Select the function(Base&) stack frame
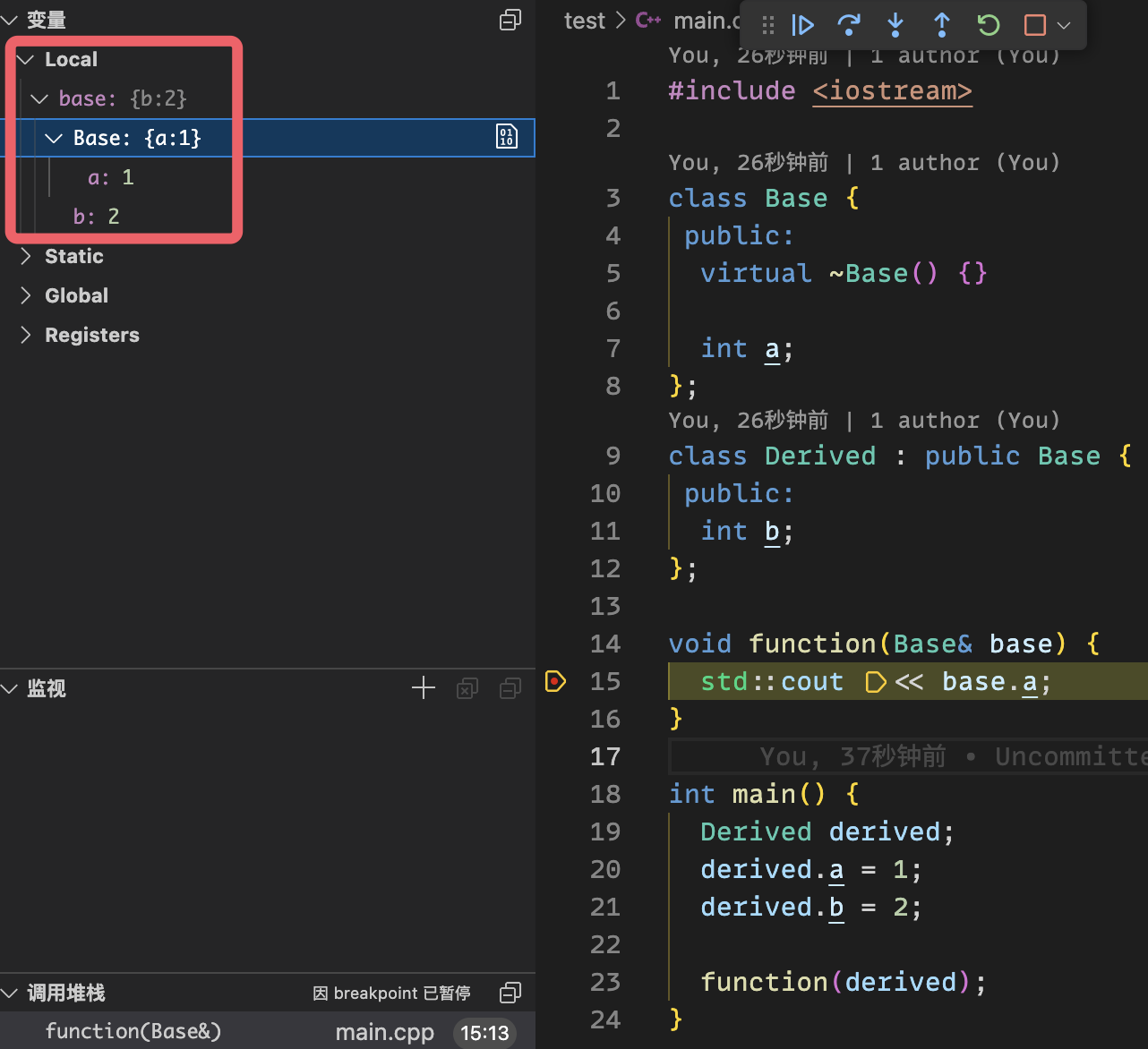Viewport: 1148px width, 1049px height. coord(268,1032)
